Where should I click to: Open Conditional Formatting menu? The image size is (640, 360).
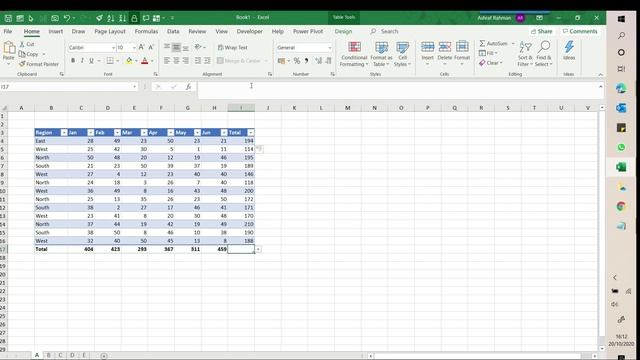[354, 54]
